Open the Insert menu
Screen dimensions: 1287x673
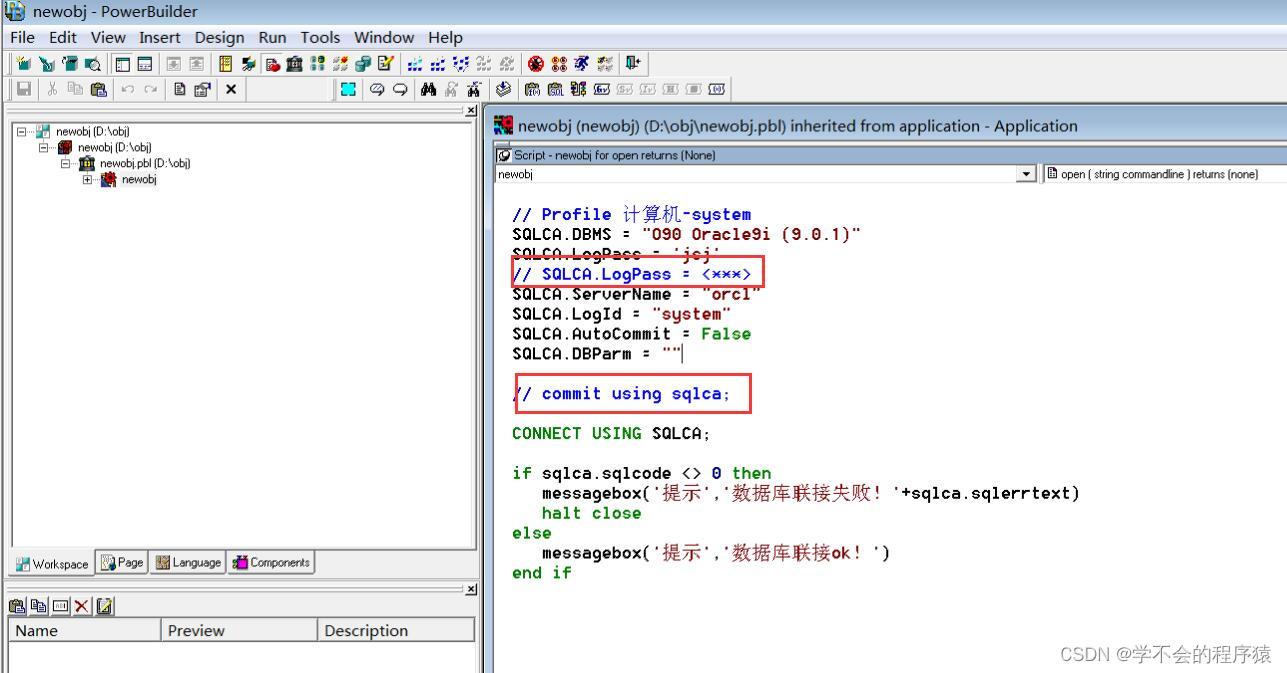(x=160, y=37)
